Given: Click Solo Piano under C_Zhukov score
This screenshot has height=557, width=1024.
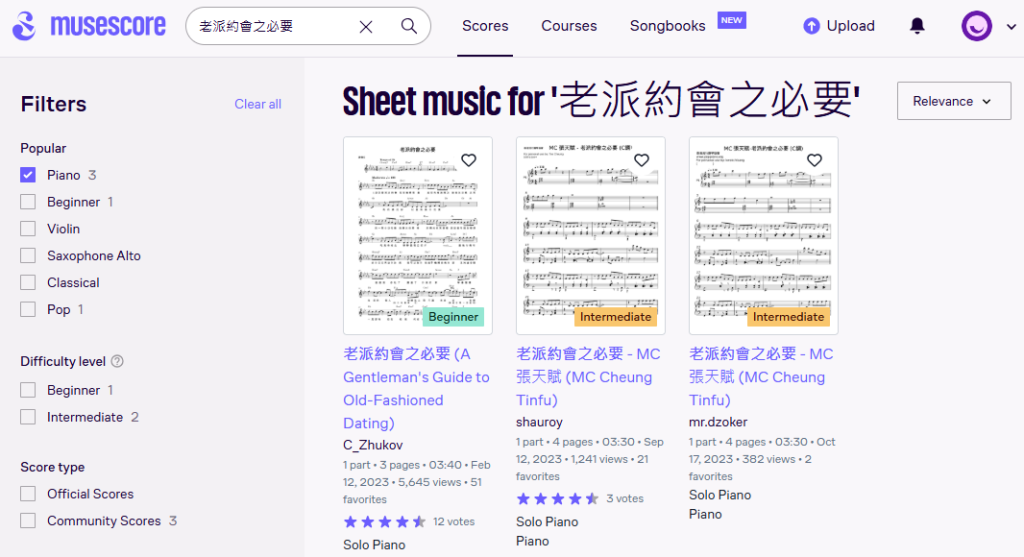Looking at the screenshot, I should coord(374,545).
